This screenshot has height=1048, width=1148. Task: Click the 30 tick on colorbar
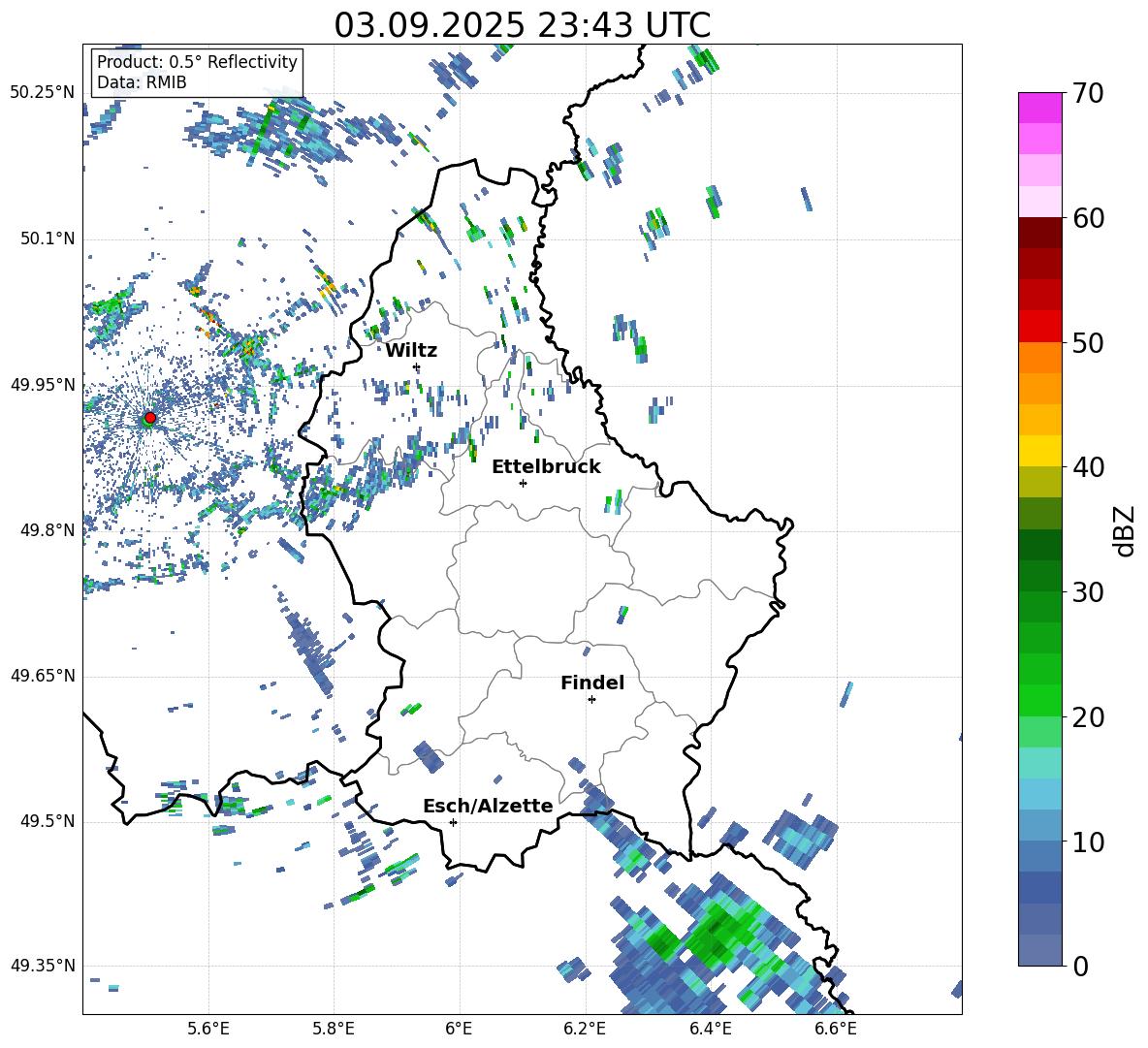(x=1088, y=592)
